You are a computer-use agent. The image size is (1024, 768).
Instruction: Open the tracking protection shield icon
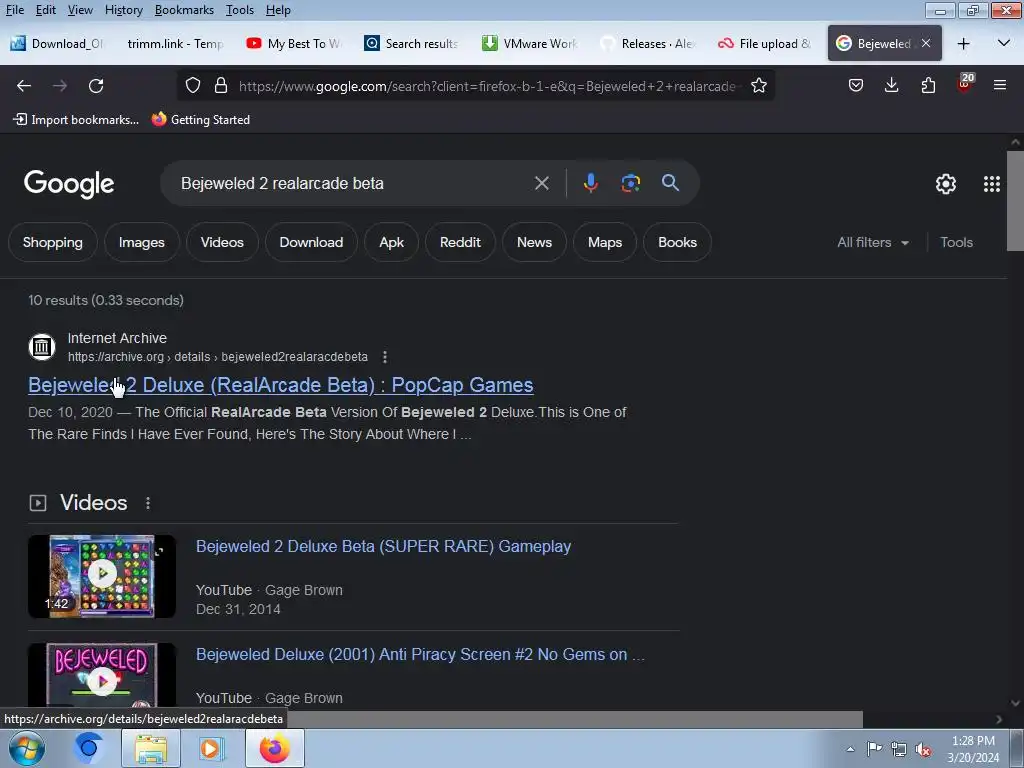click(193, 86)
